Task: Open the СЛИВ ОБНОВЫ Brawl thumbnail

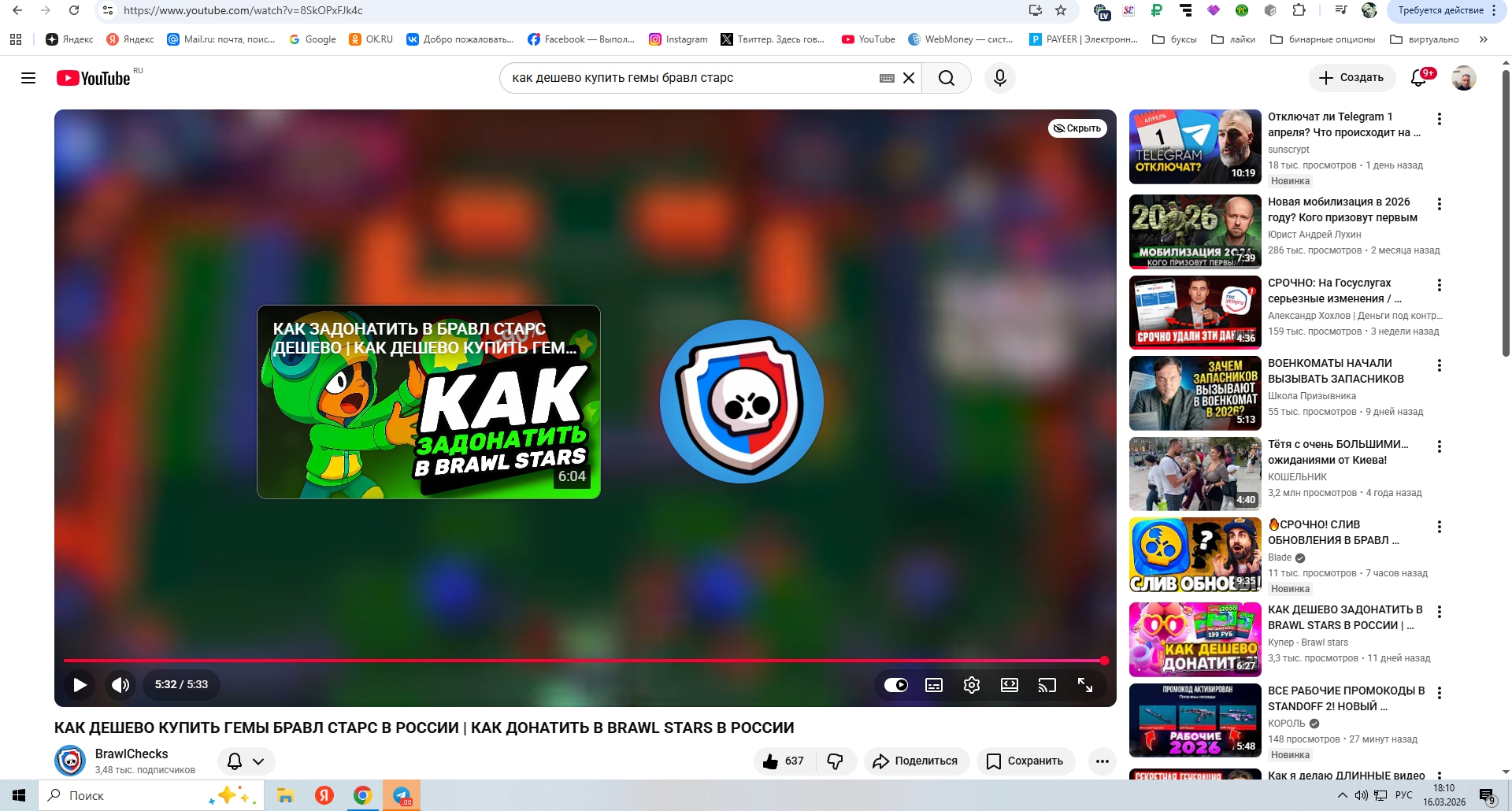Action: [x=1195, y=554]
